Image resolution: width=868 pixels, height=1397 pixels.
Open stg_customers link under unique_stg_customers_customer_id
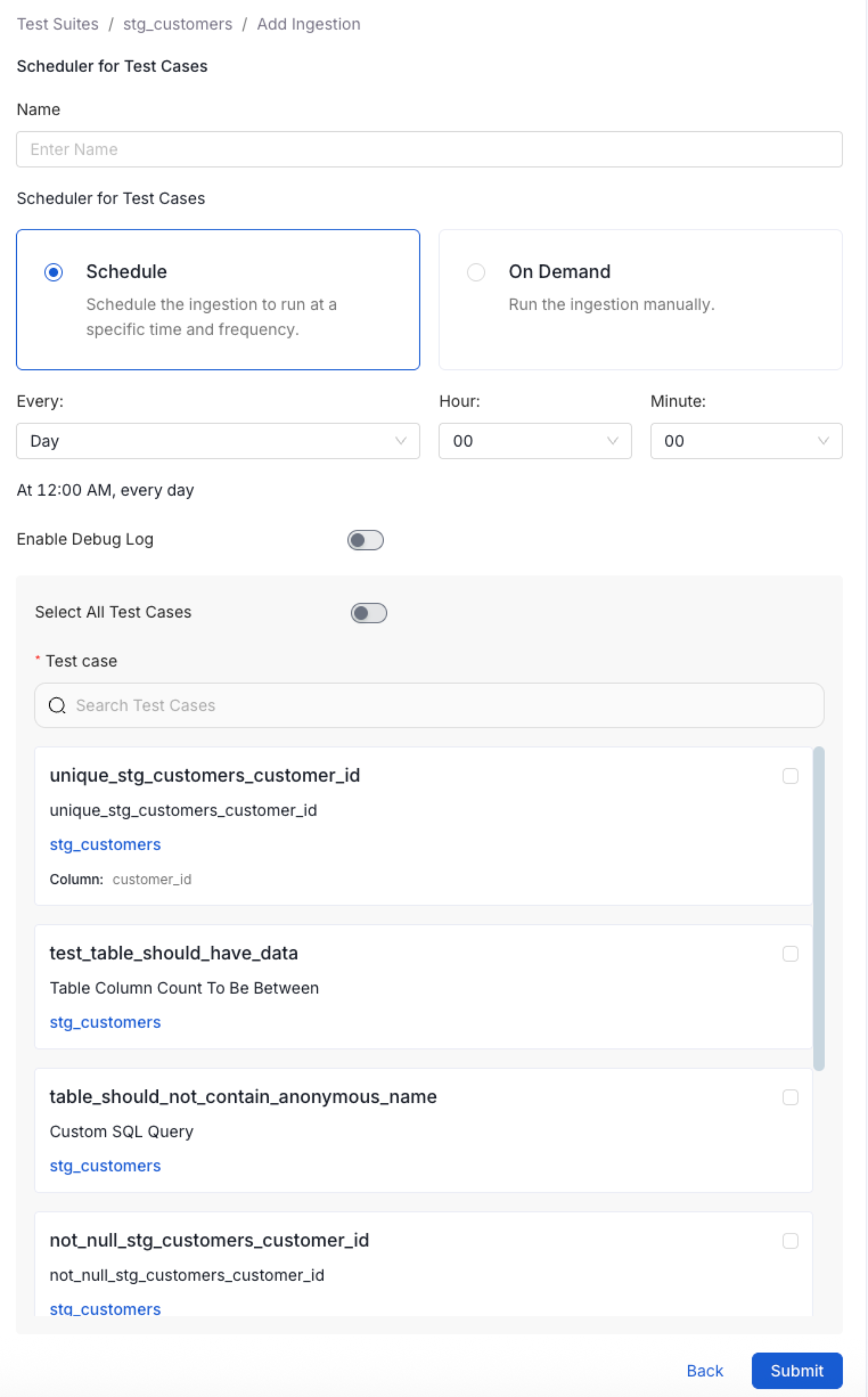[105, 844]
